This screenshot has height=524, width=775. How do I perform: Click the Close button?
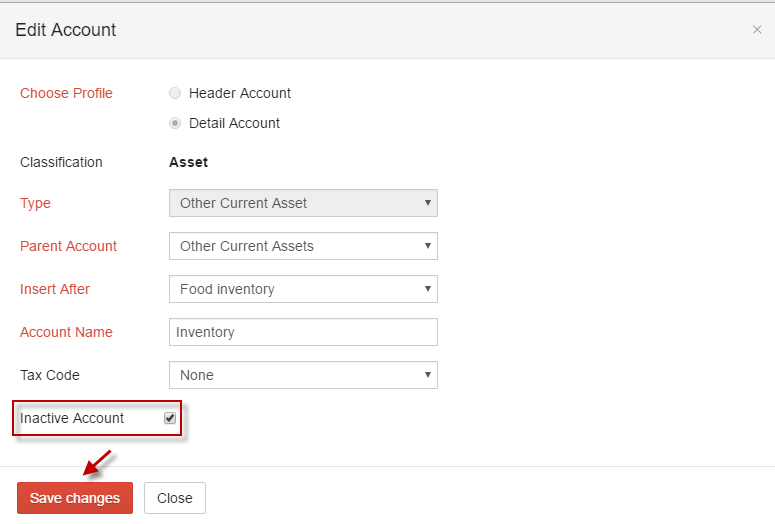(174, 498)
